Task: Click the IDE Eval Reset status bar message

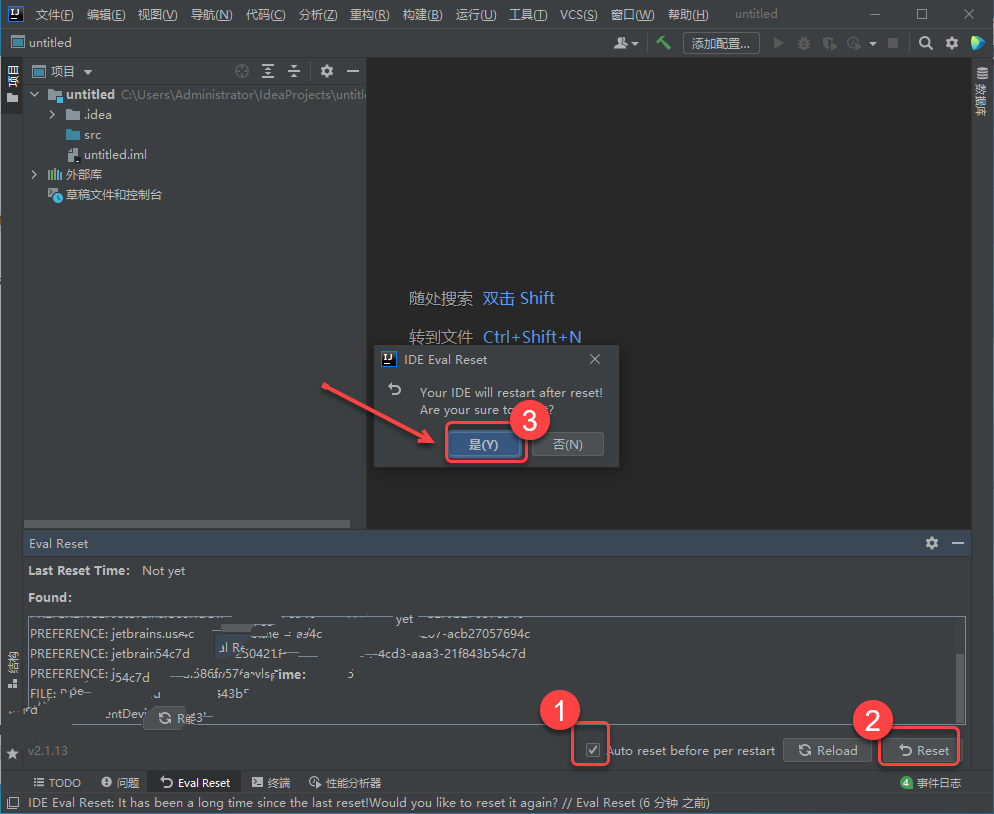Action: [x=368, y=803]
